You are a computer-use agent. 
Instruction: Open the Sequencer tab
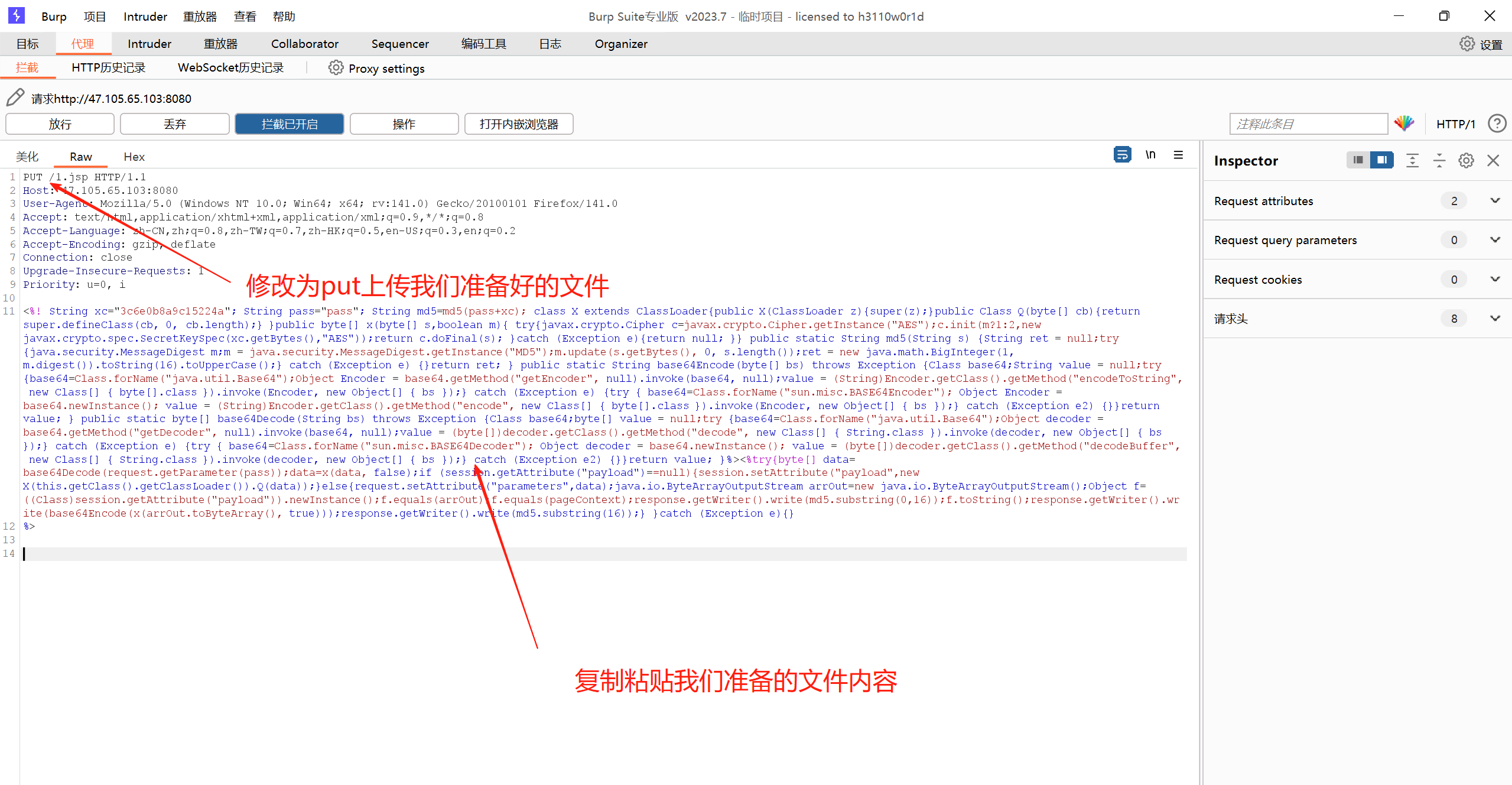400,44
